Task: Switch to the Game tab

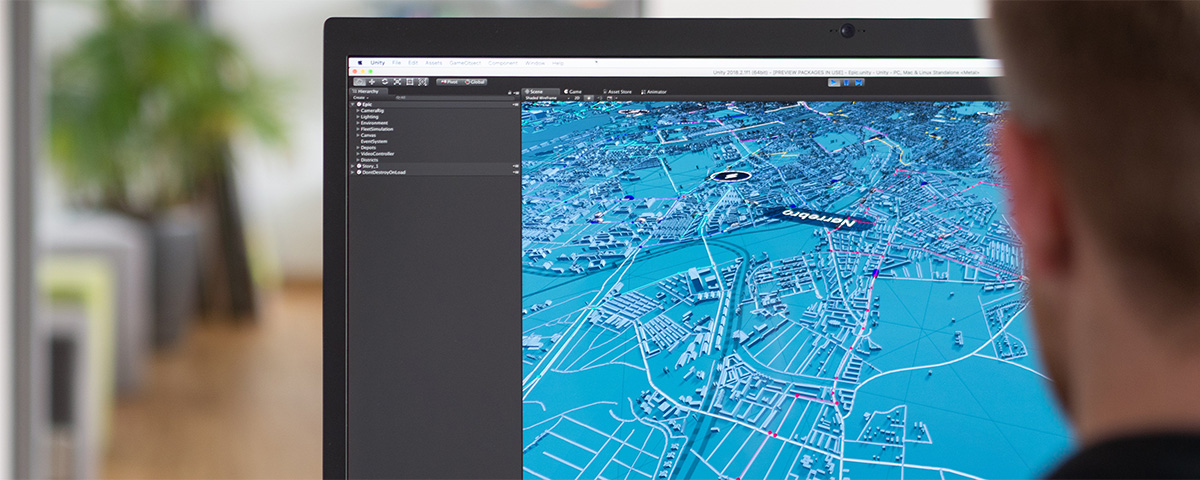Action: coord(573,91)
